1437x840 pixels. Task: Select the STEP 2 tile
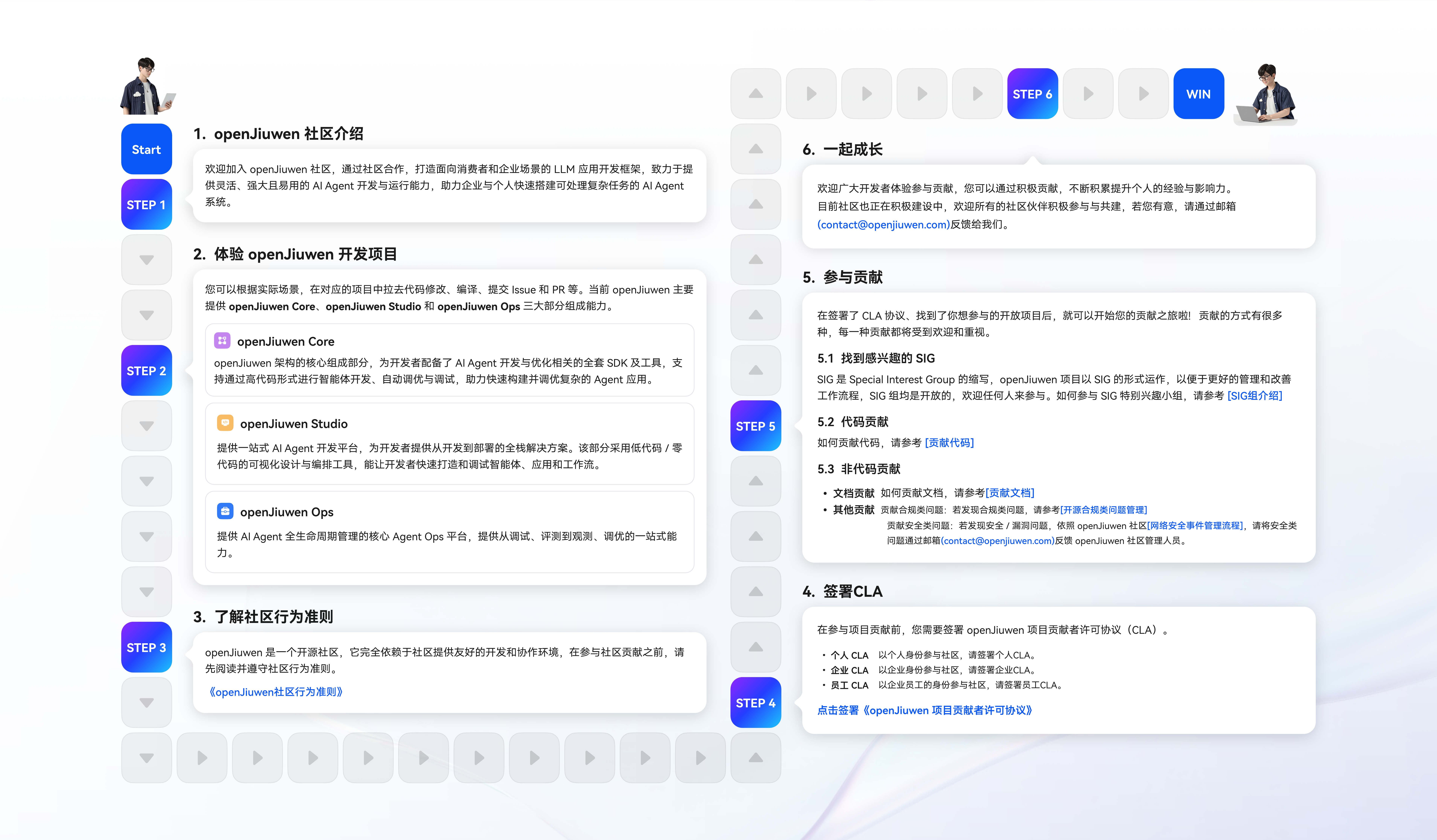click(x=147, y=370)
